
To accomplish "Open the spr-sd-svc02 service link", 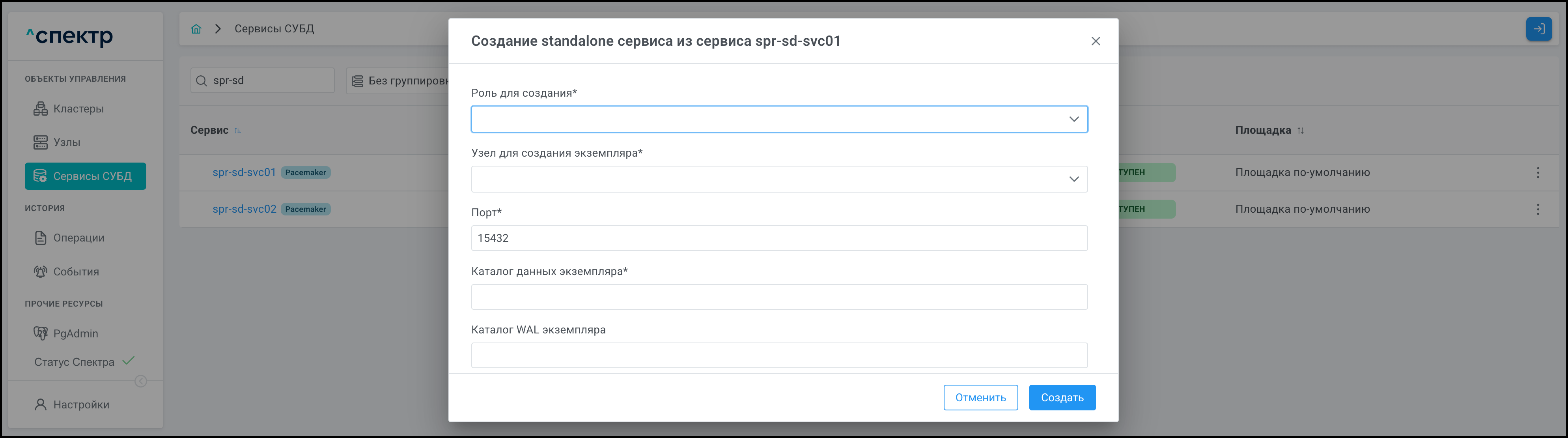I will [x=244, y=209].
